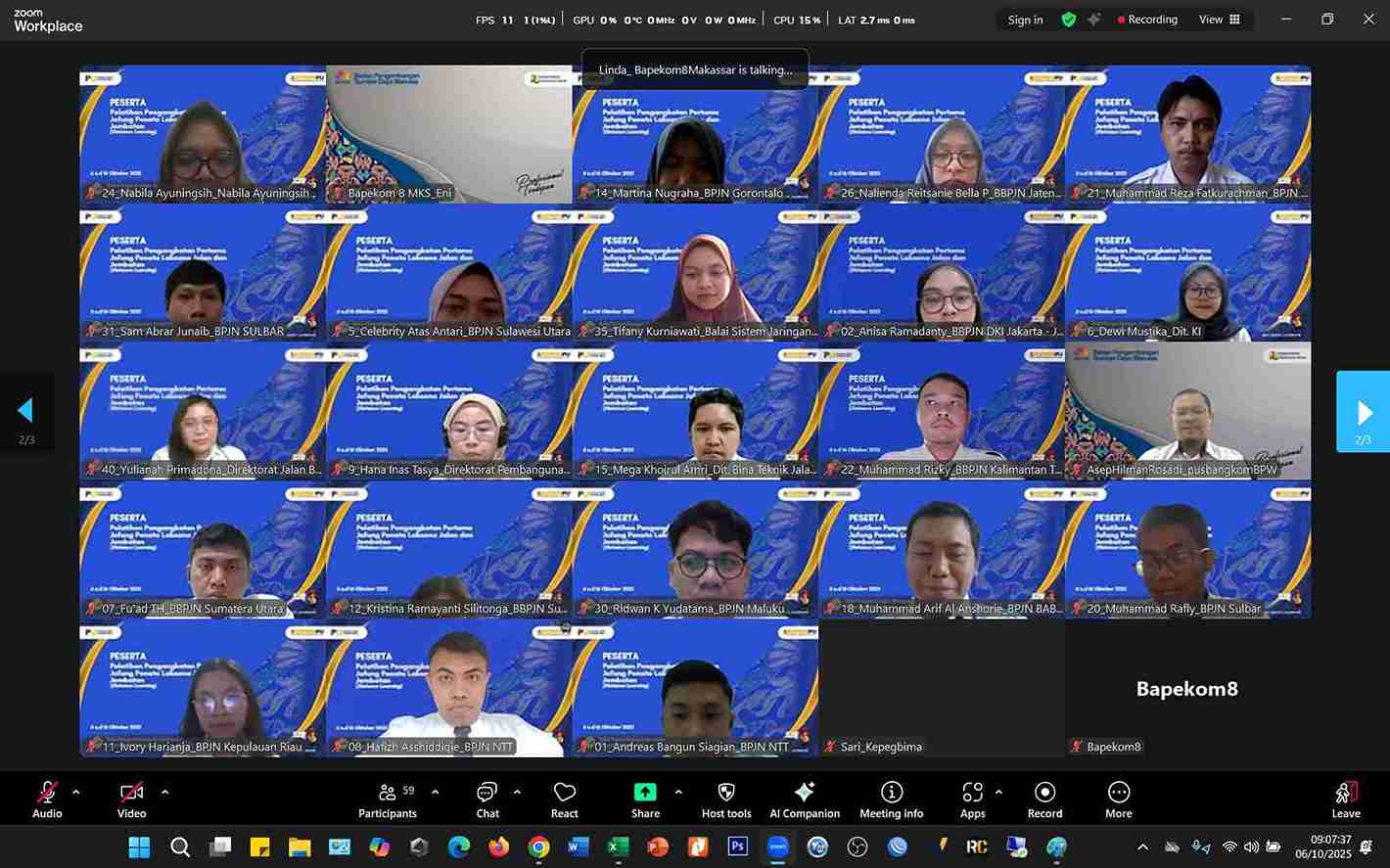Expand audio options arrow next to Audio
This screenshot has height=868, width=1390.
click(x=76, y=792)
